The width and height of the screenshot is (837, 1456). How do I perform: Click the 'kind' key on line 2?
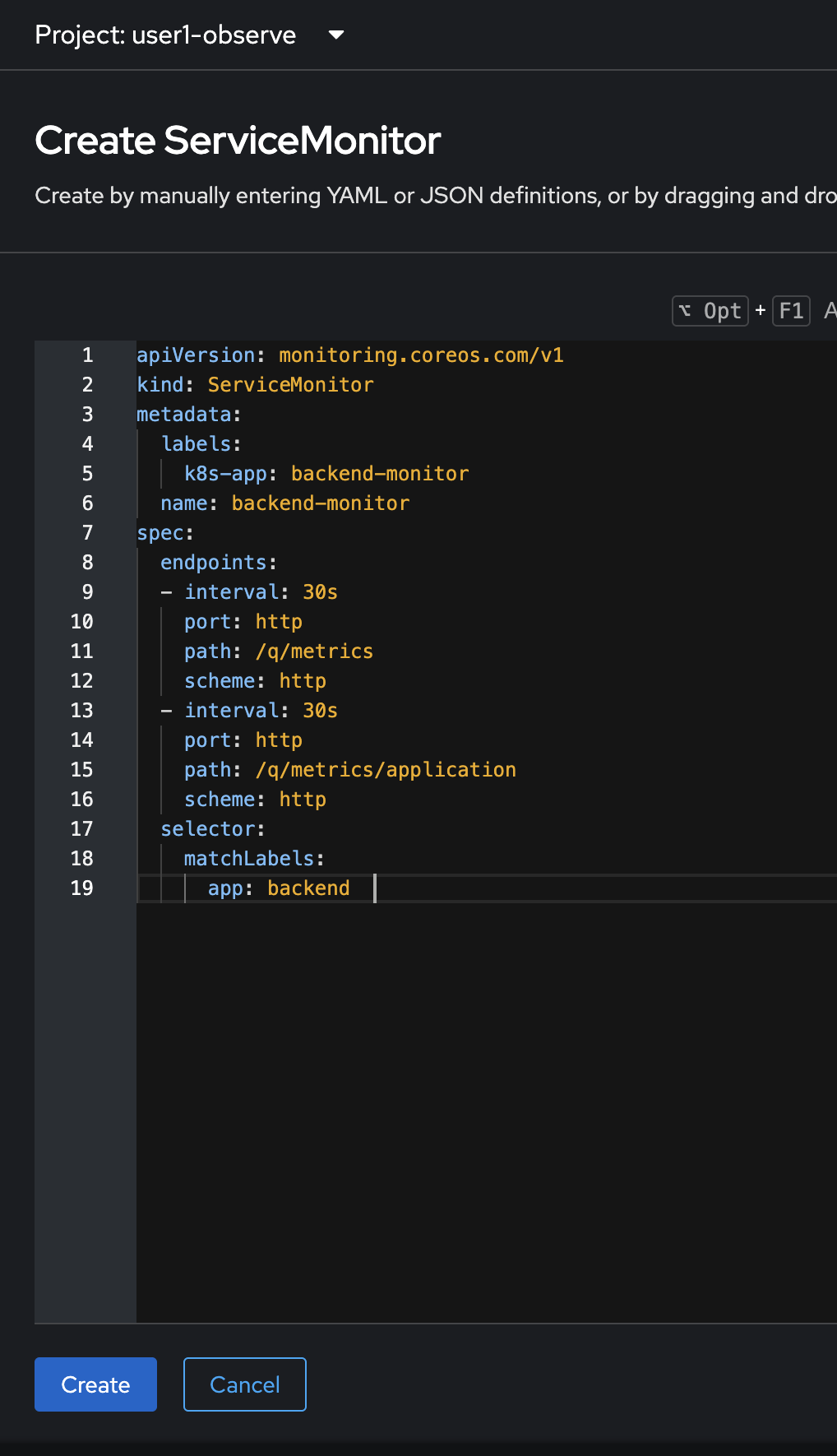[160, 385]
